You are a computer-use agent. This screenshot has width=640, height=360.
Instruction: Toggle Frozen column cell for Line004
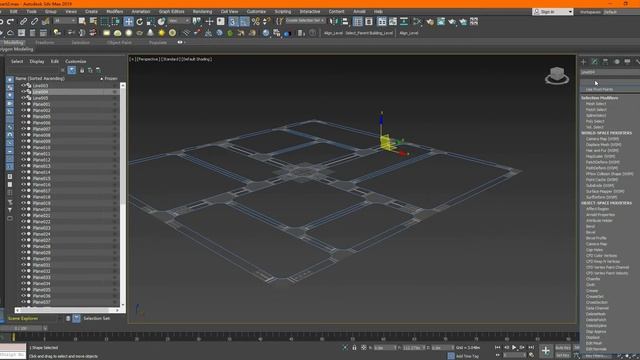coord(115,92)
